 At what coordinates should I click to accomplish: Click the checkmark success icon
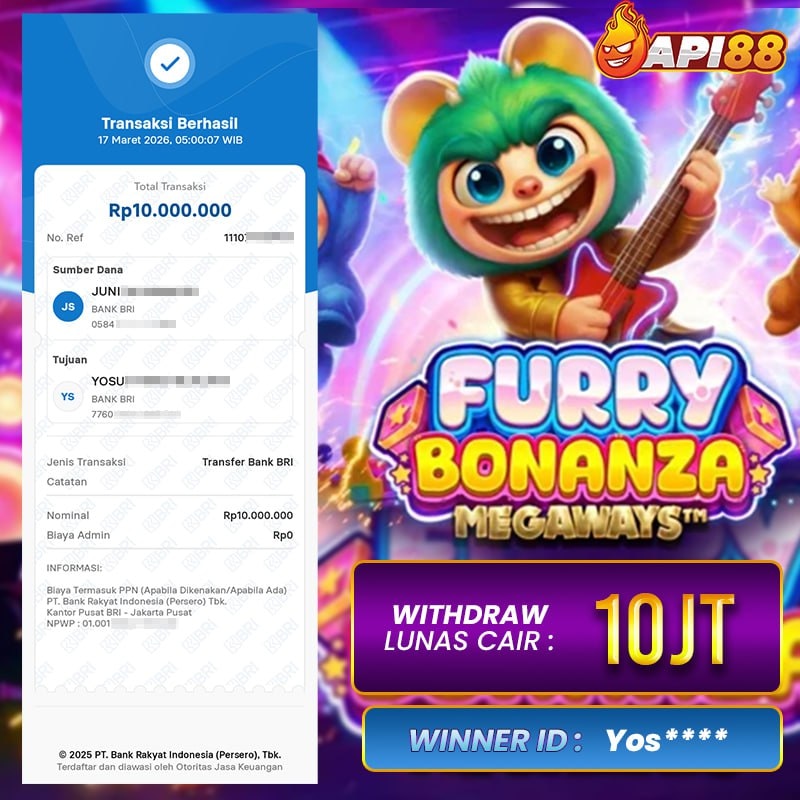pos(170,63)
